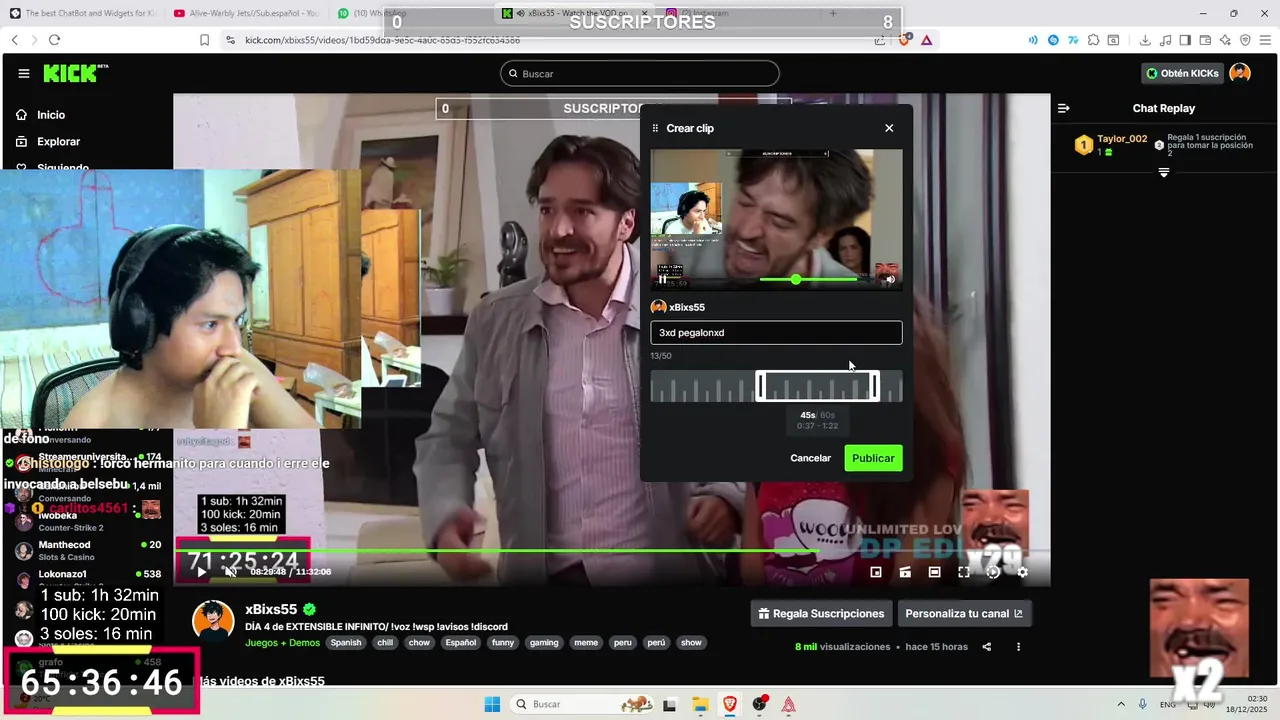Open Brave Leo AI assistant

coord(1225,40)
